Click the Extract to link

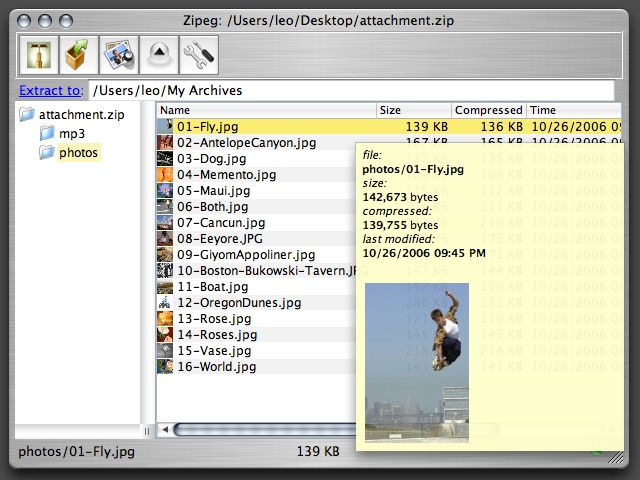point(51,90)
